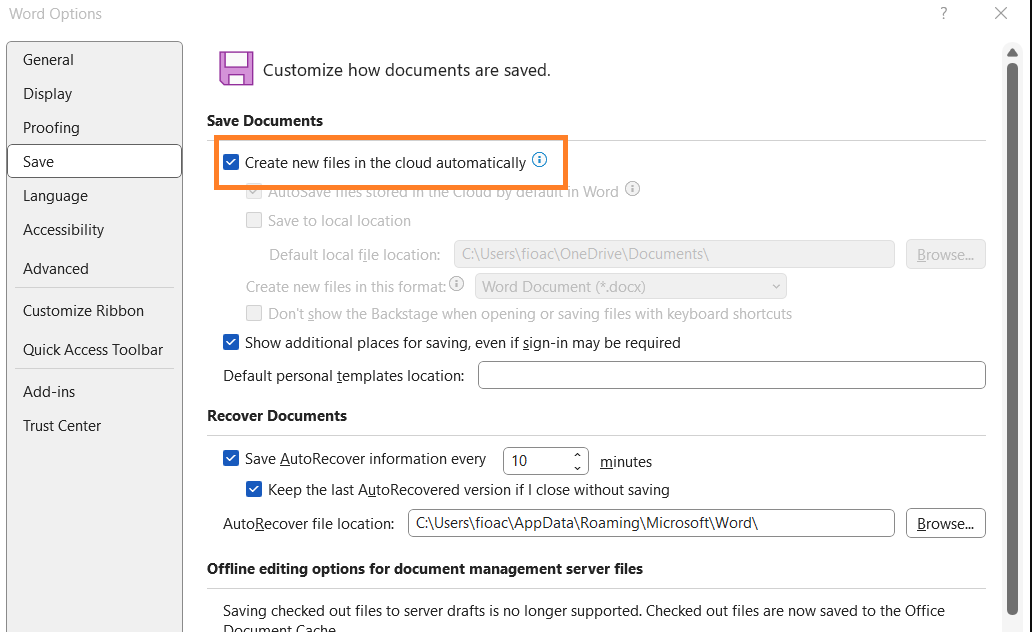1032x632 pixels.
Task: Select Customize Ribbon in the sidebar
Action: point(83,311)
